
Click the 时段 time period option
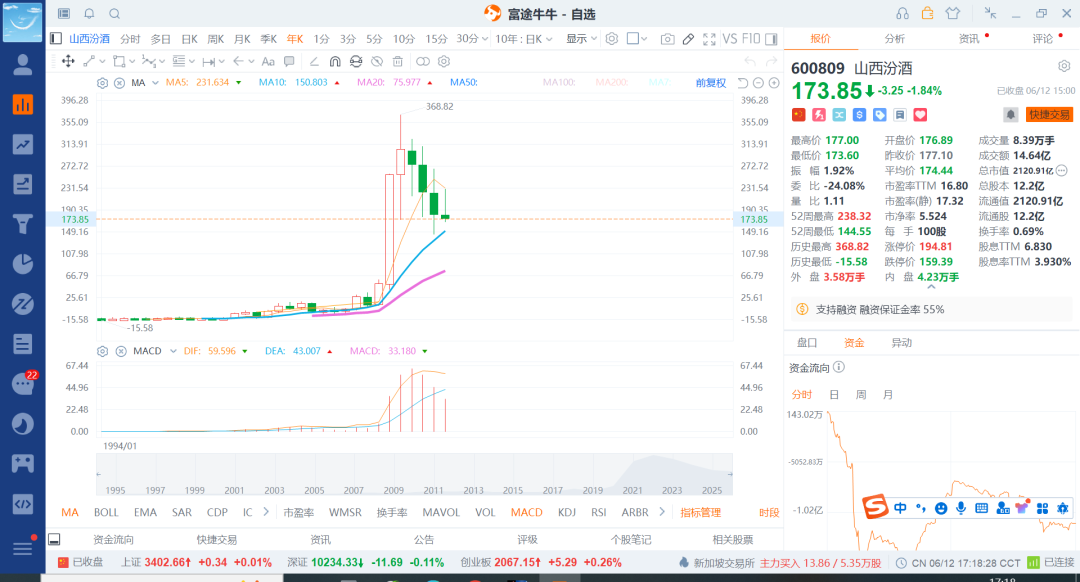pyautogui.click(x=769, y=512)
